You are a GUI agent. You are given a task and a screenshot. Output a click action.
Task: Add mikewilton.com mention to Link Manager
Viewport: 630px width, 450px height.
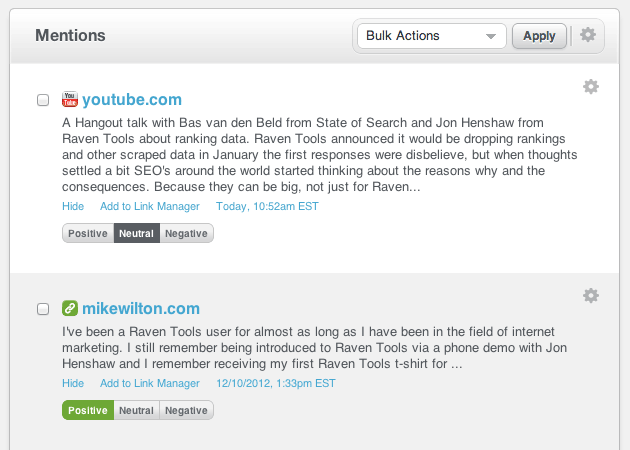(149, 383)
